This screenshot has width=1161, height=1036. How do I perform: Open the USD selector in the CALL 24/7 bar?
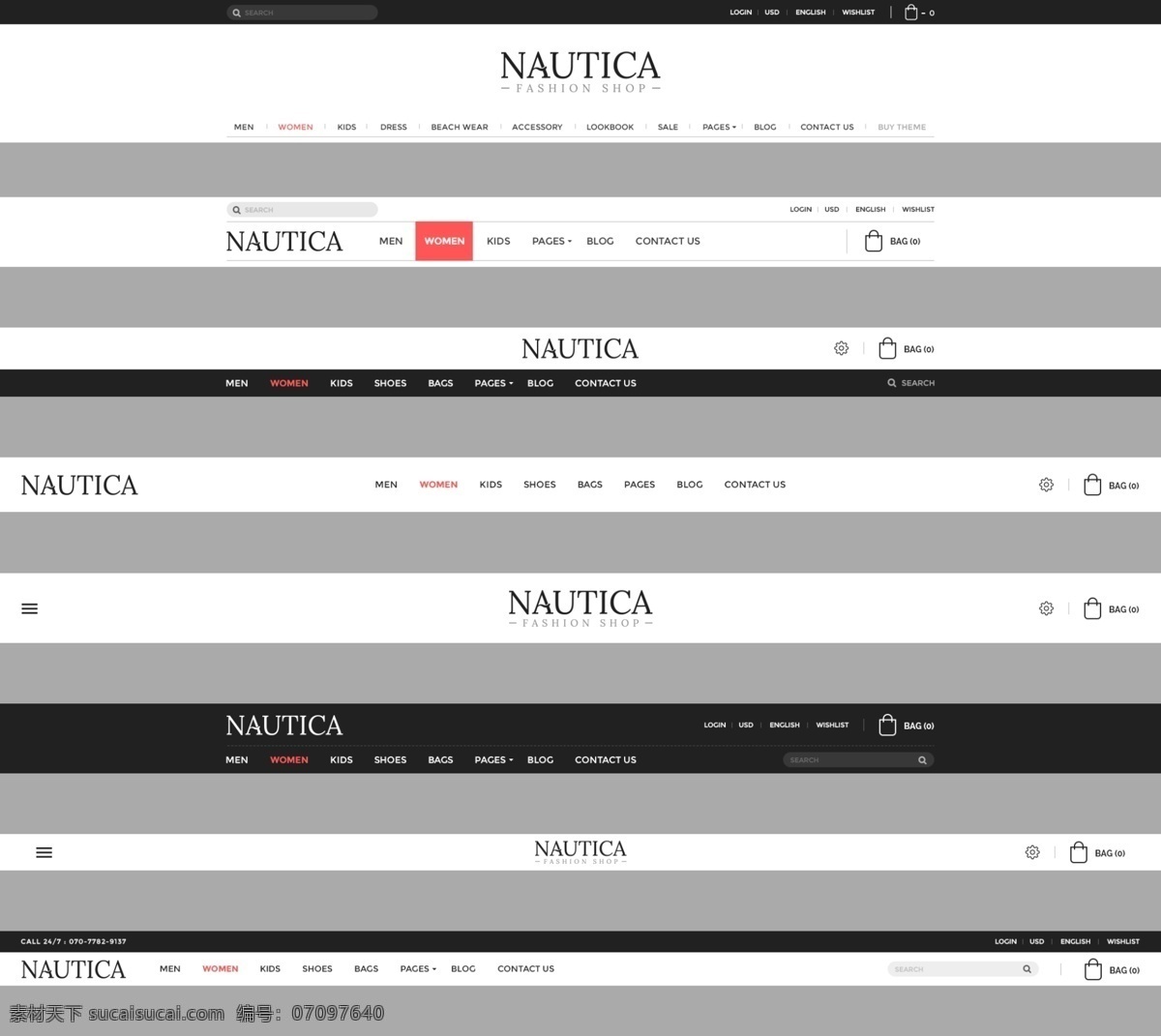[x=1036, y=941]
